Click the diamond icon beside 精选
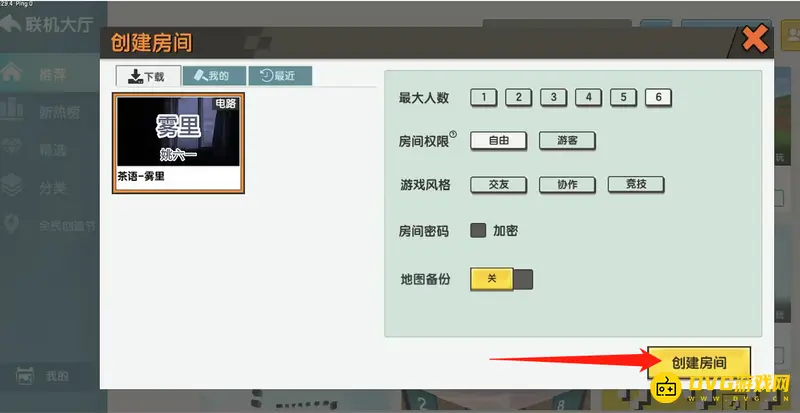 tap(11, 147)
